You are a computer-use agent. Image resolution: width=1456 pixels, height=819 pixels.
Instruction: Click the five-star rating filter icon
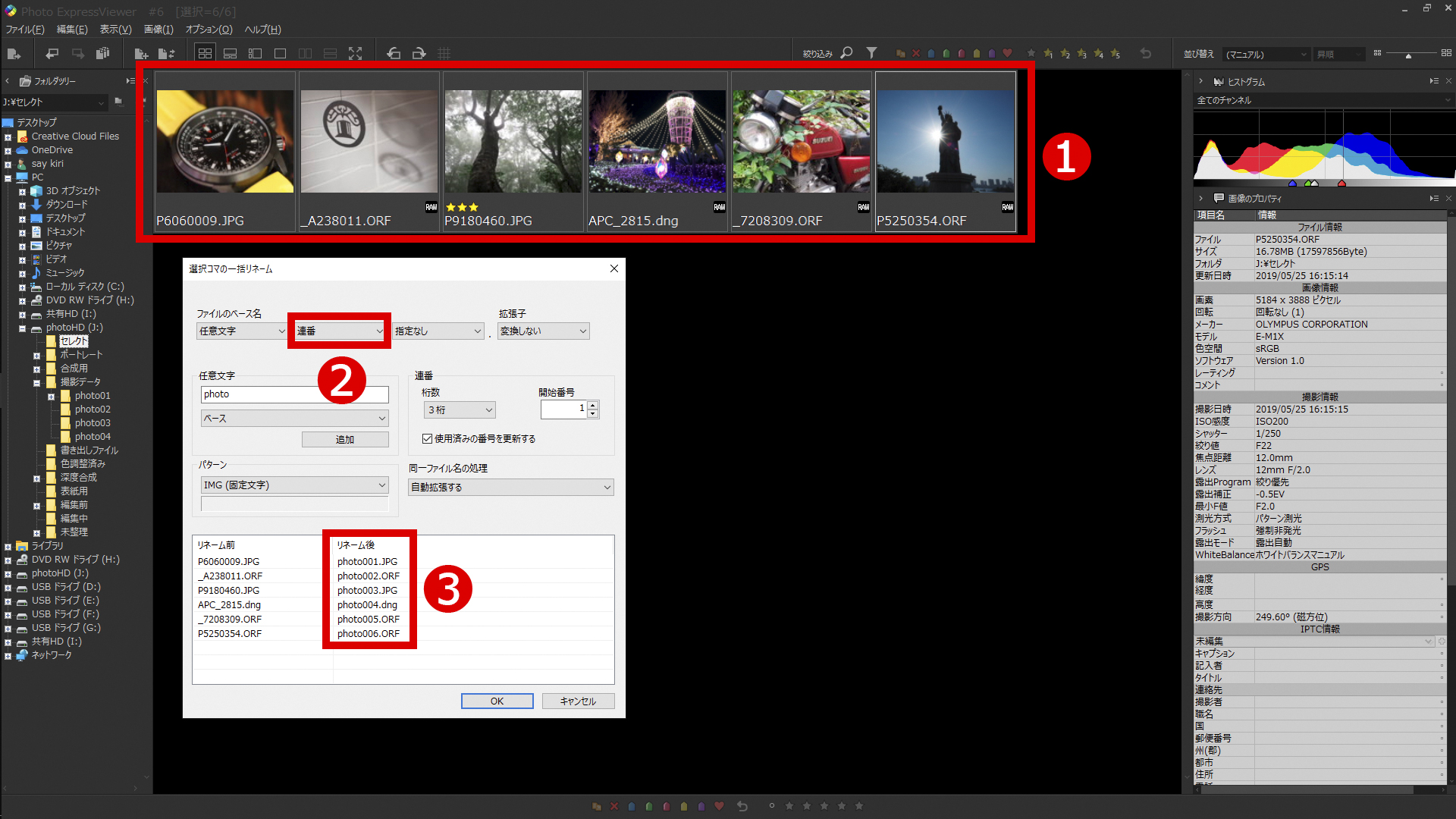pyautogui.click(x=1116, y=53)
